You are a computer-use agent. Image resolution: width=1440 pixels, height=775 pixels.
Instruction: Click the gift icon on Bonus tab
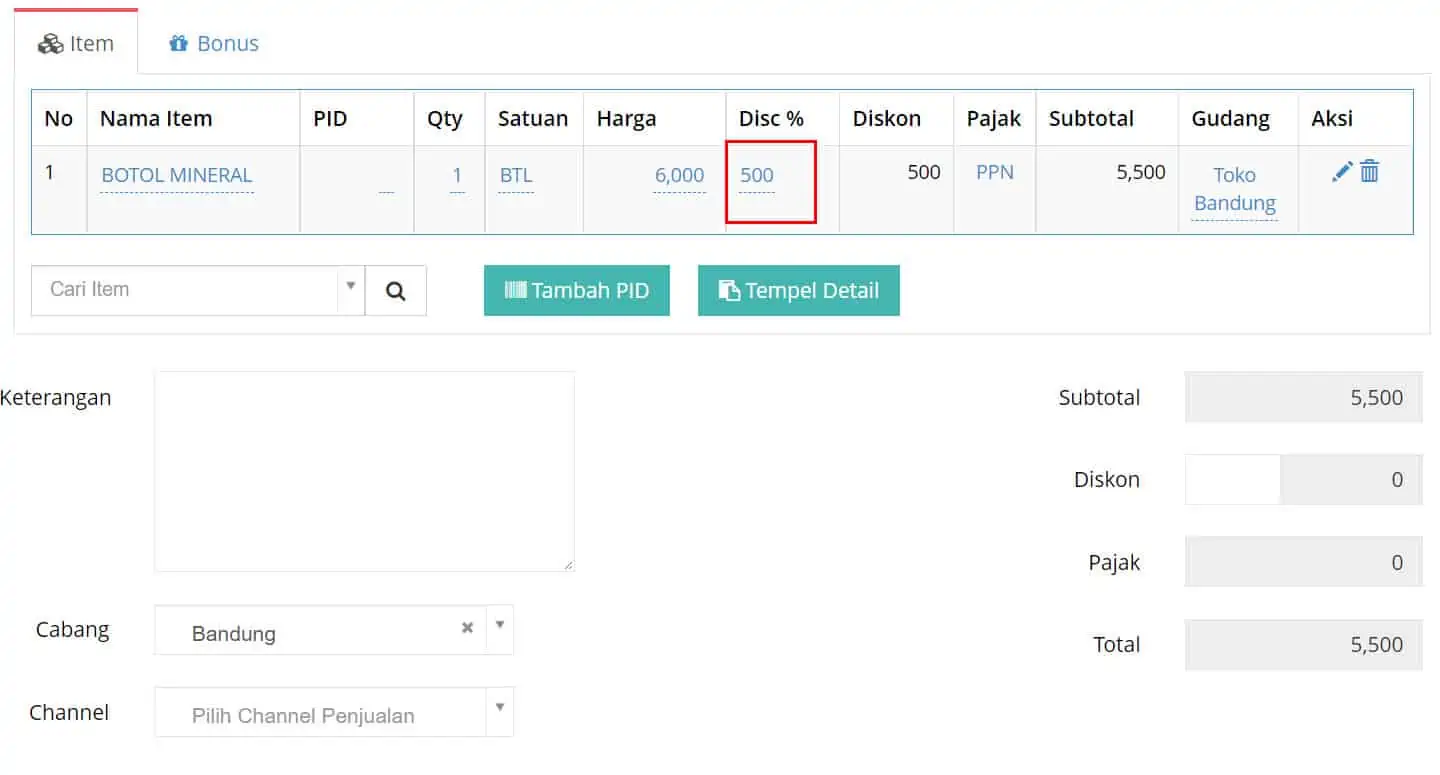click(178, 43)
